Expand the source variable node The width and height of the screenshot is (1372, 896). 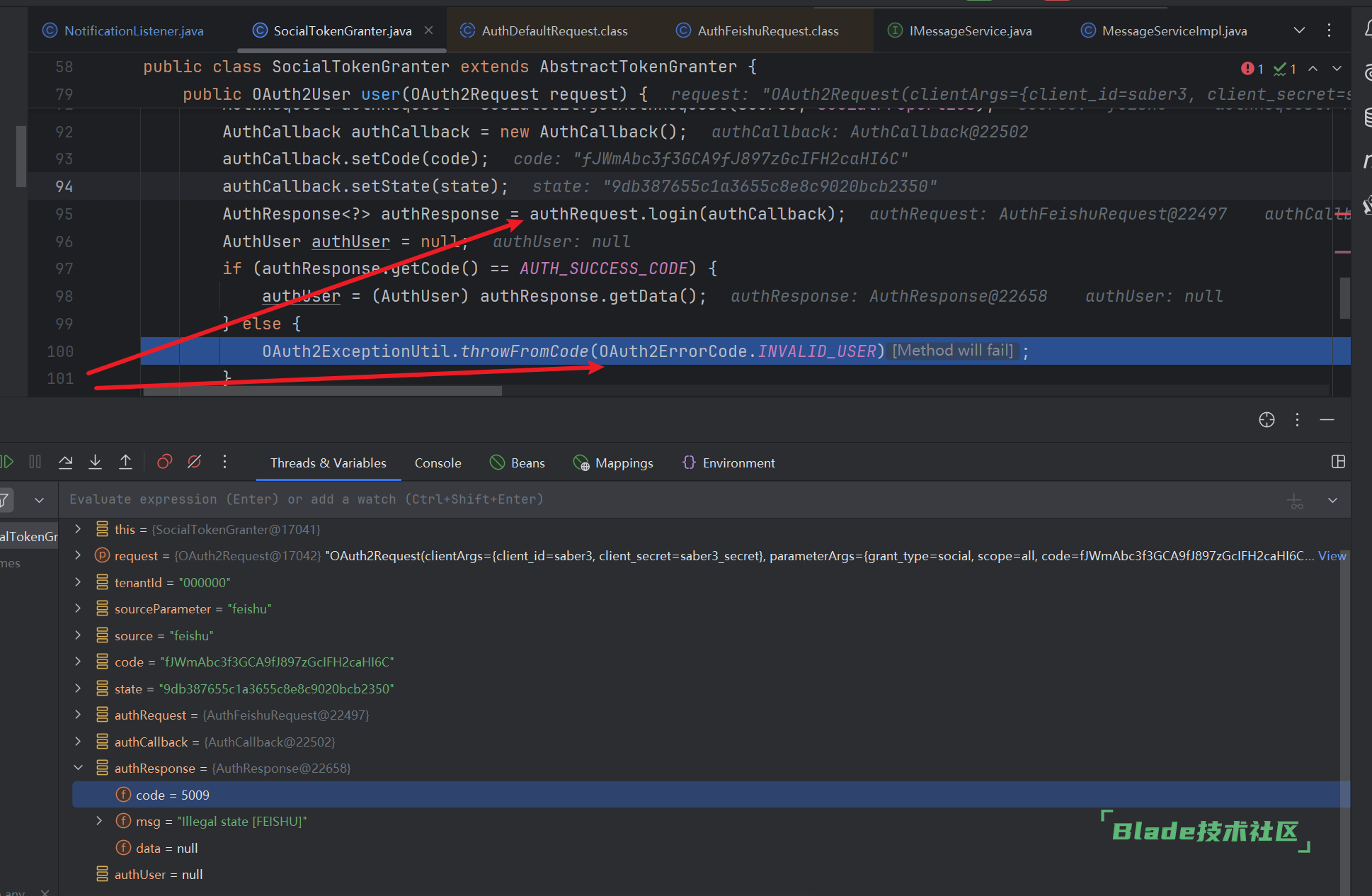click(78, 635)
